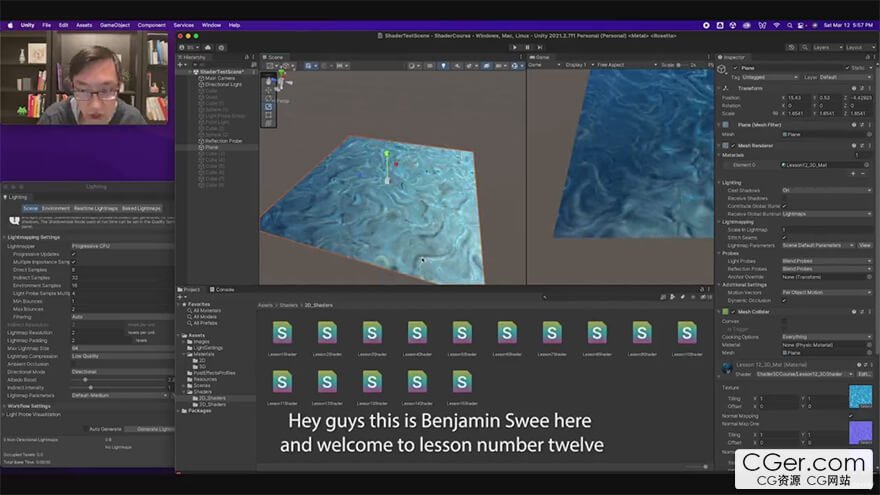Select the Rect tool in Scene overlay
The width and height of the screenshot is (880, 495).
(x=268, y=113)
